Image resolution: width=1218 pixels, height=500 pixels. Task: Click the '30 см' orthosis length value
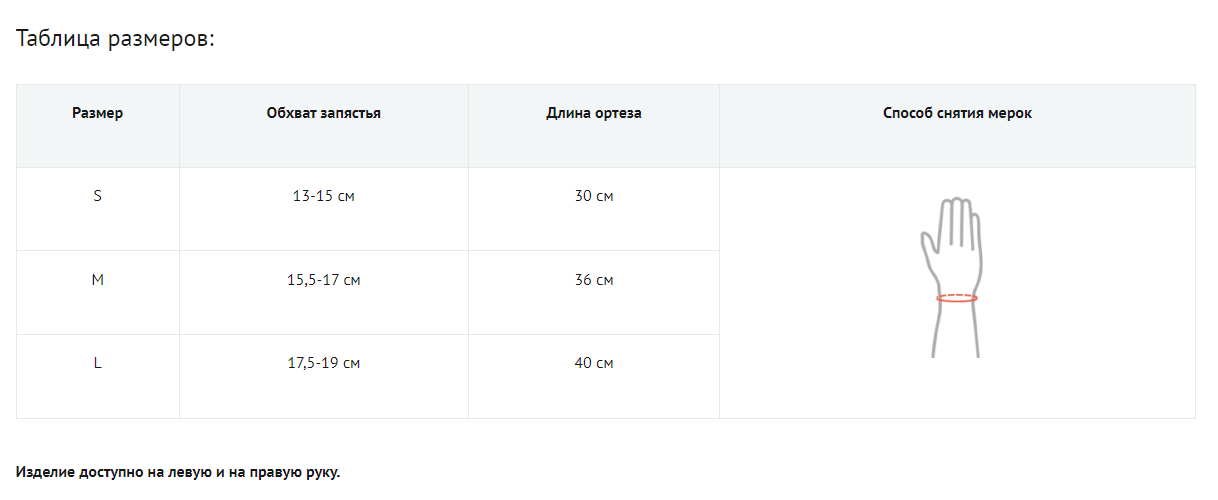click(594, 196)
